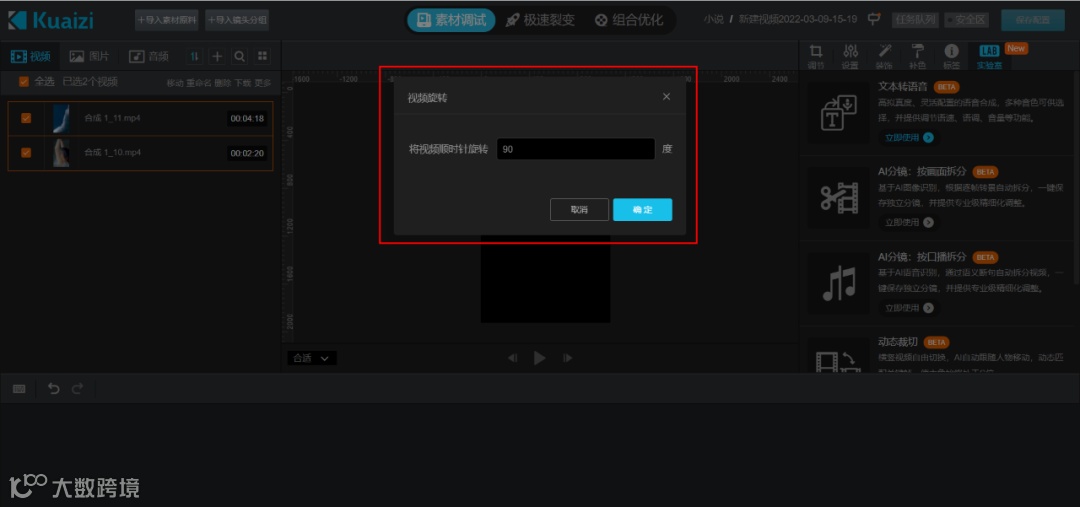This screenshot has height=507, width=1080.
Task: Open the 装饰 magic wand panel
Action: (x=884, y=56)
